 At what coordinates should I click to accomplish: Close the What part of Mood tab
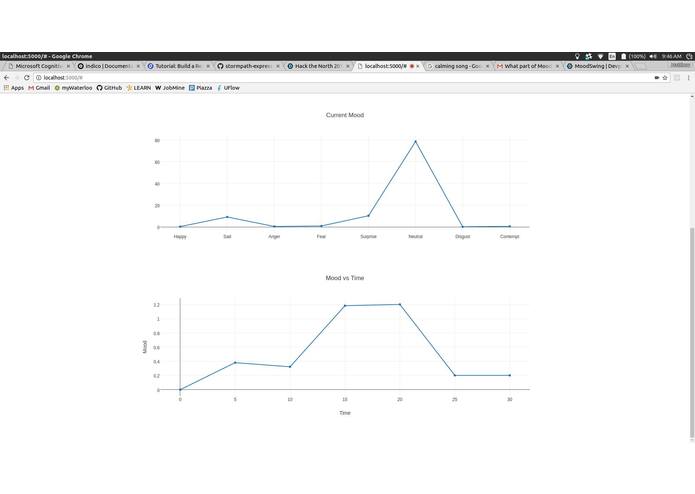[x=558, y=66]
